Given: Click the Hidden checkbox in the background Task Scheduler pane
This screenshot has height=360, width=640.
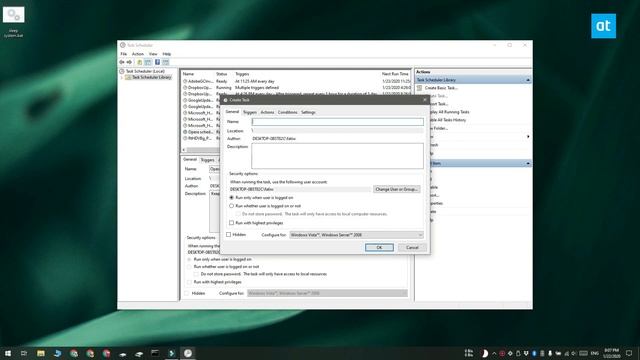Looking at the screenshot, I should 187,293.
